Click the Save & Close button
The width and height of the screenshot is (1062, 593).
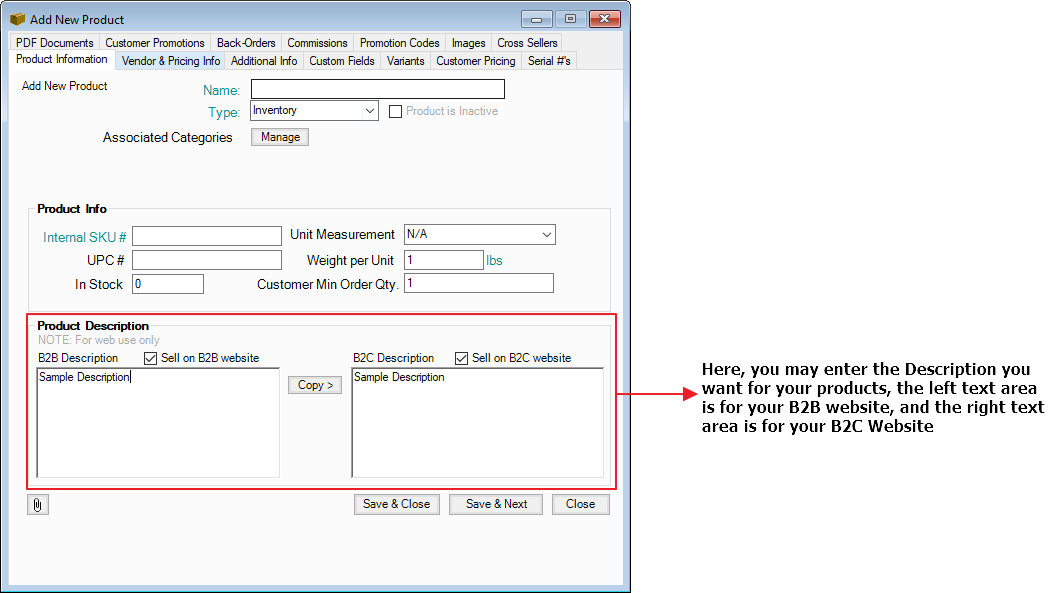click(x=397, y=504)
